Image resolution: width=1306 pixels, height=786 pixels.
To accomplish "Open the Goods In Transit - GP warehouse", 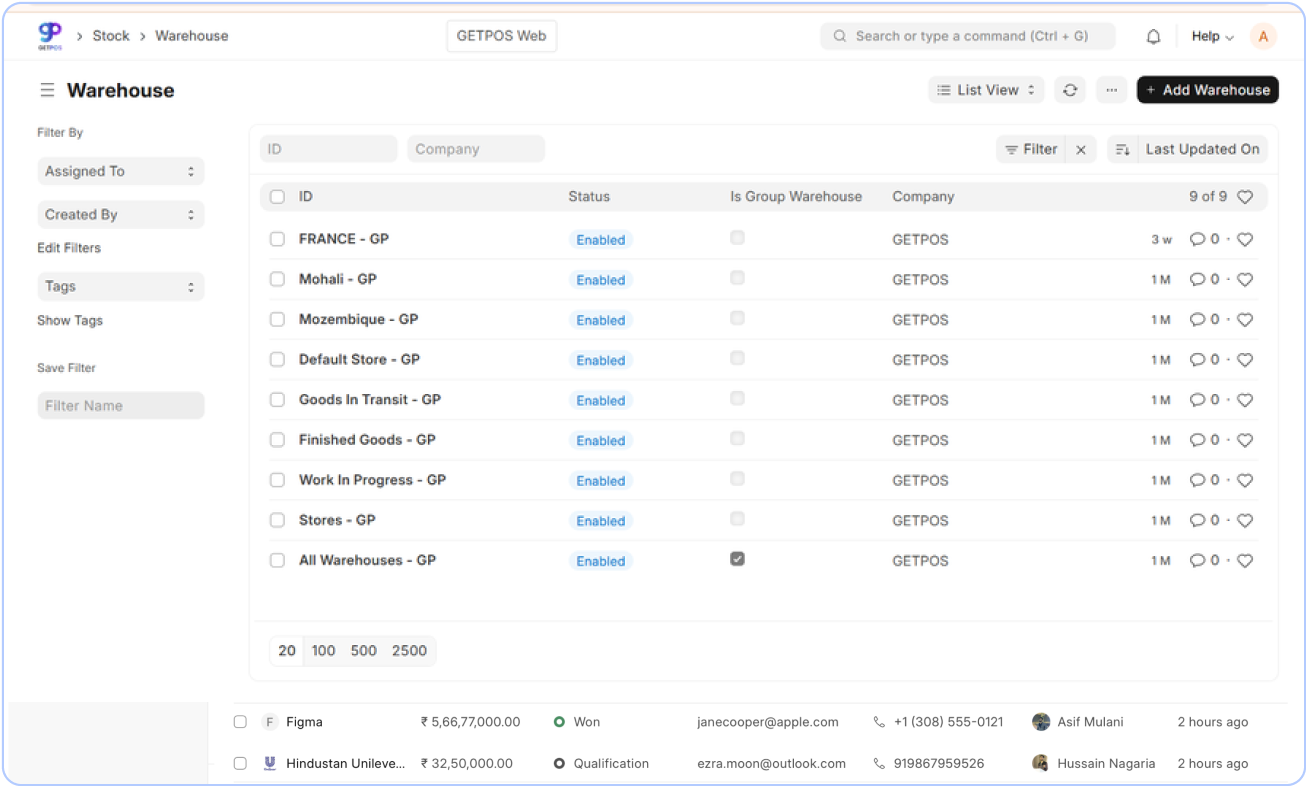I will coord(369,400).
